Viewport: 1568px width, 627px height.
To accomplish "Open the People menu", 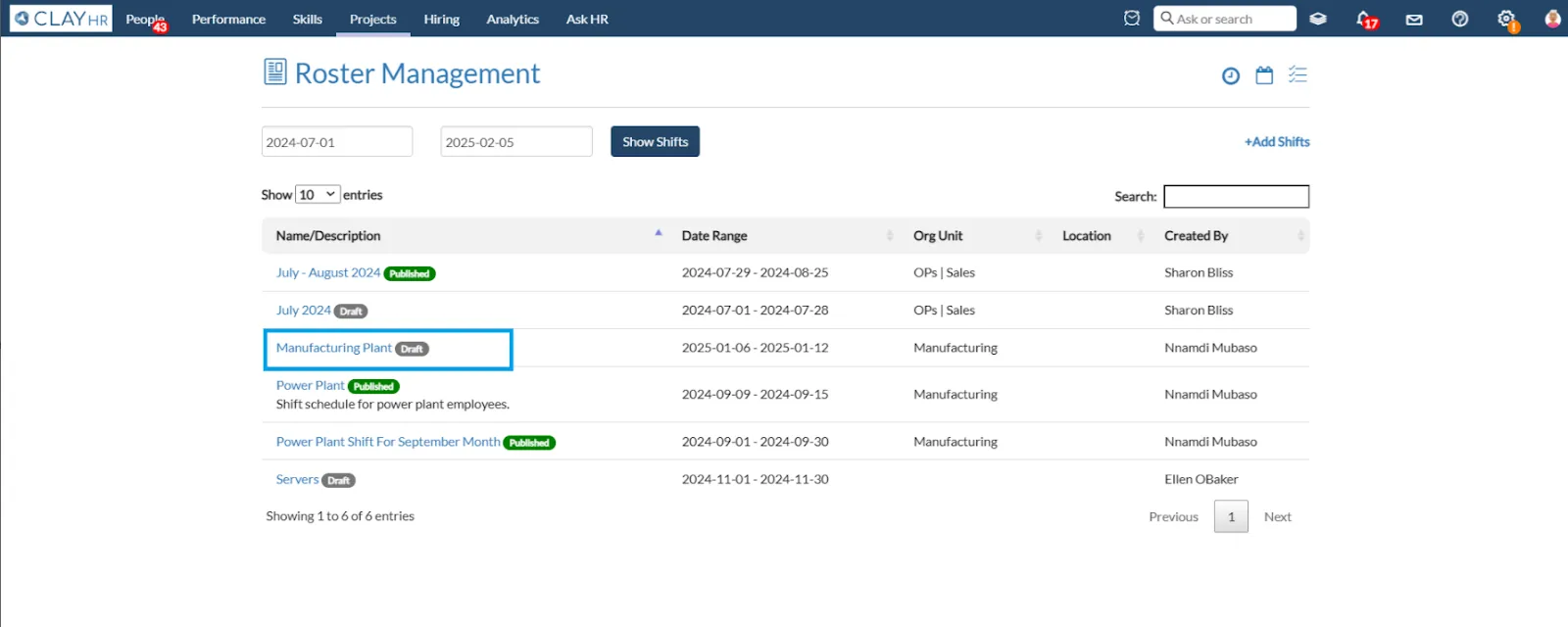I will 146,20.
